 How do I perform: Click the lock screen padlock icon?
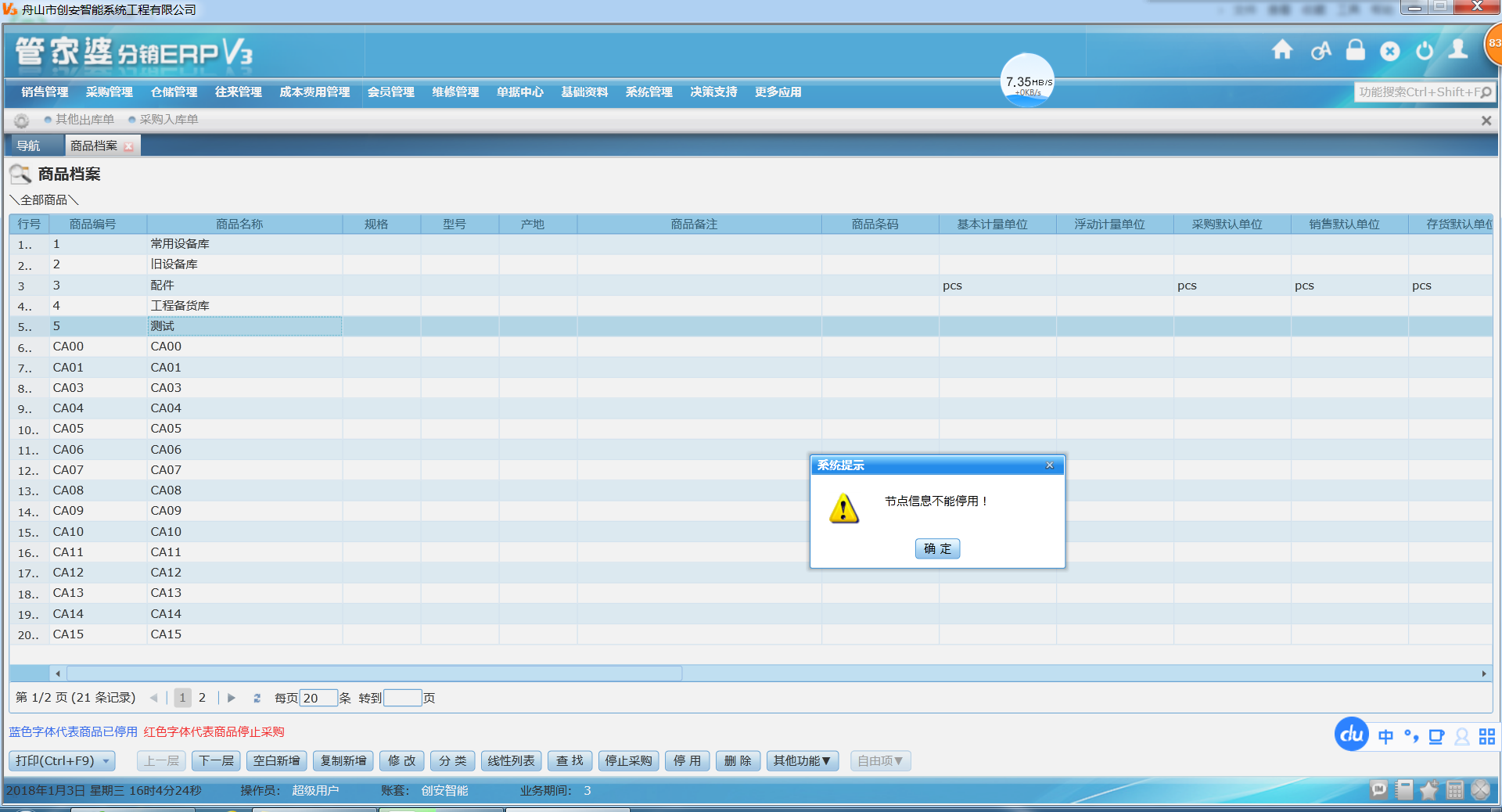click(1355, 51)
